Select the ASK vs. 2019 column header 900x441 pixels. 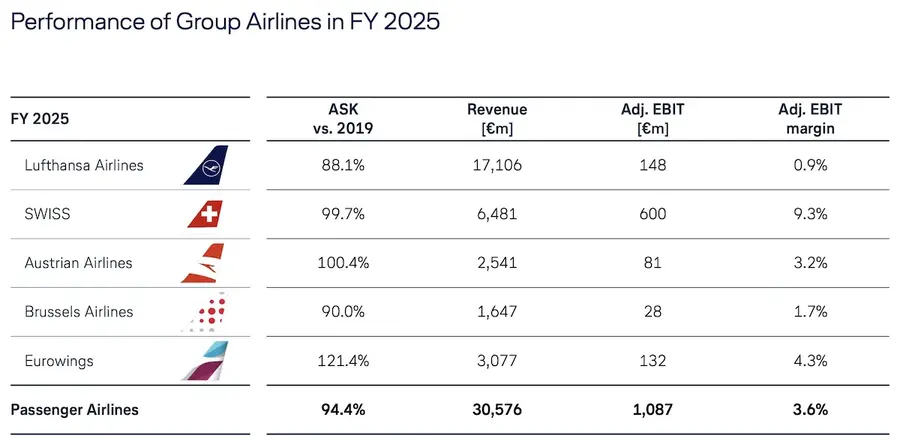pos(343,119)
